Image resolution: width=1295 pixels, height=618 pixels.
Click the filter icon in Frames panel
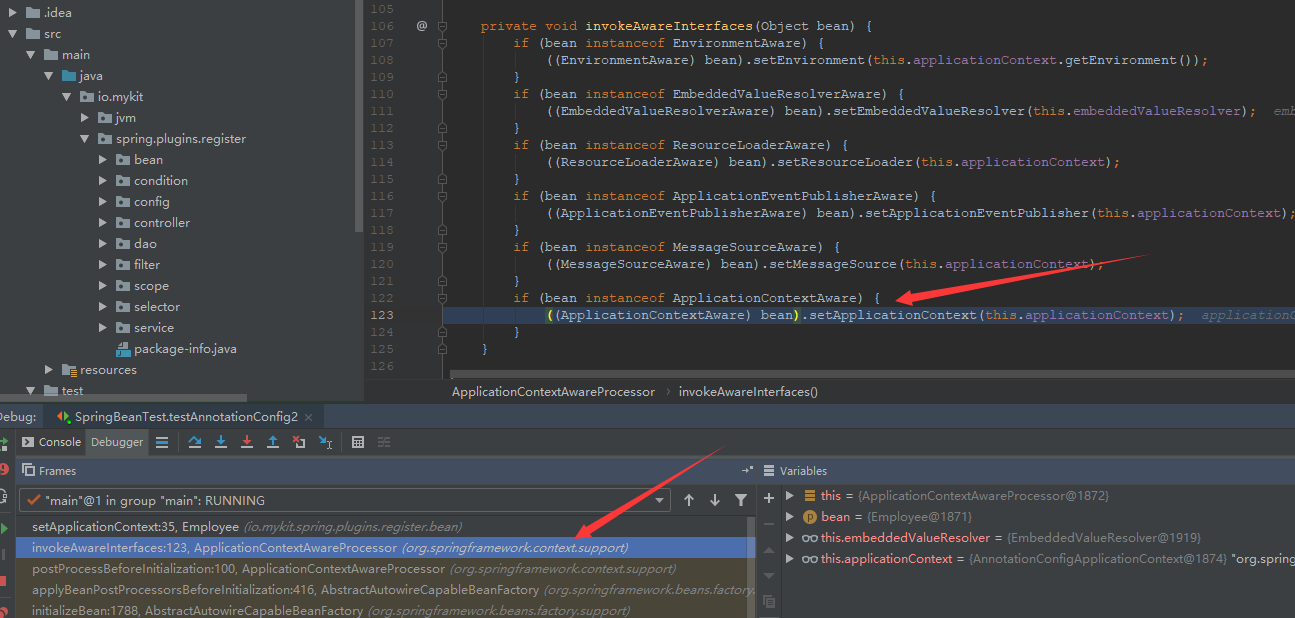[740, 500]
